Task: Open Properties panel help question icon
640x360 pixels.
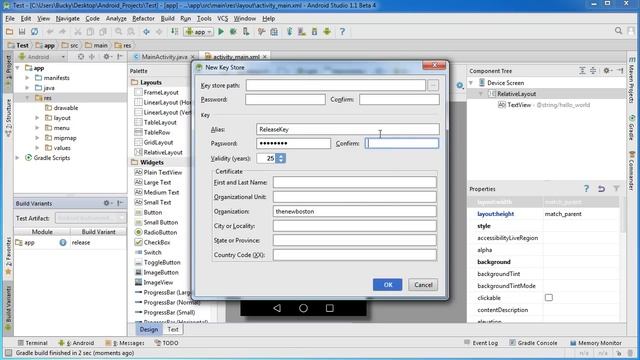Action: click(586, 188)
